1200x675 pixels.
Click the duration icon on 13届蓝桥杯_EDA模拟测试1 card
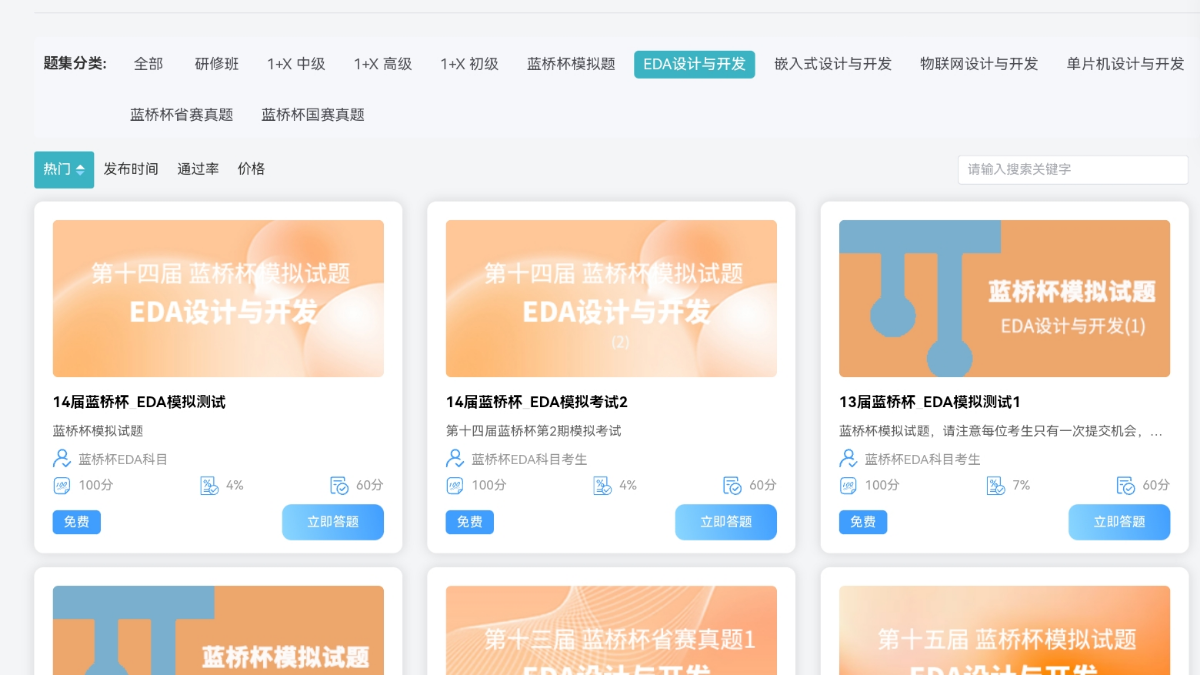[1125, 485]
